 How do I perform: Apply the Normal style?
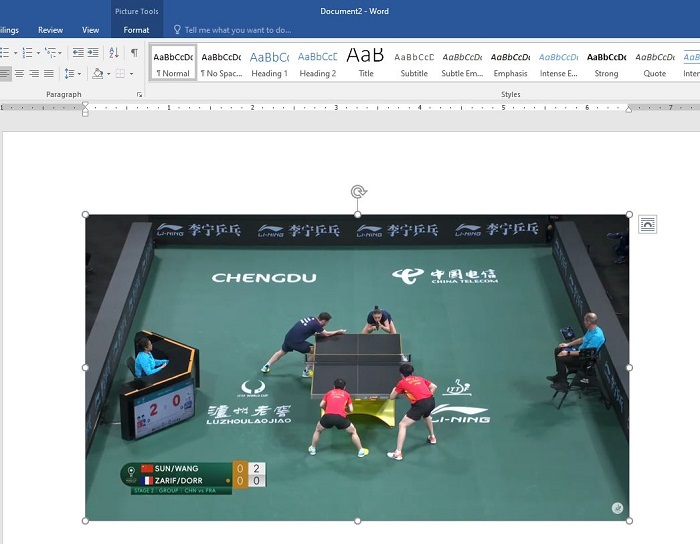click(x=173, y=63)
